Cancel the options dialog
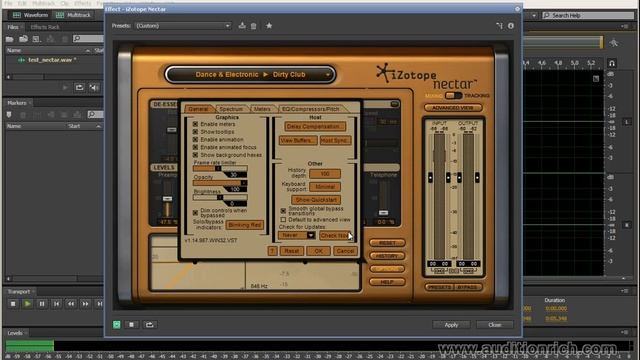Screen dimensions: 640x360 (345, 251)
